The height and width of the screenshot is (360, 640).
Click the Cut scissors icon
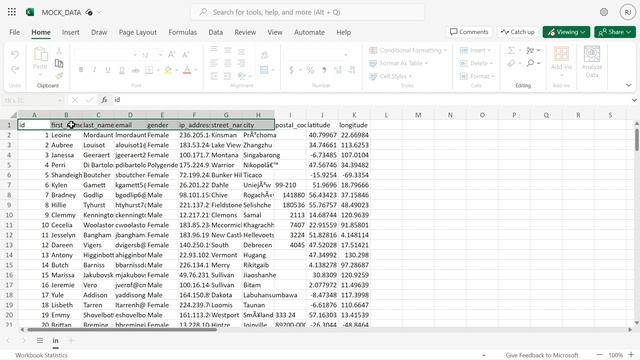click(59, 51)
